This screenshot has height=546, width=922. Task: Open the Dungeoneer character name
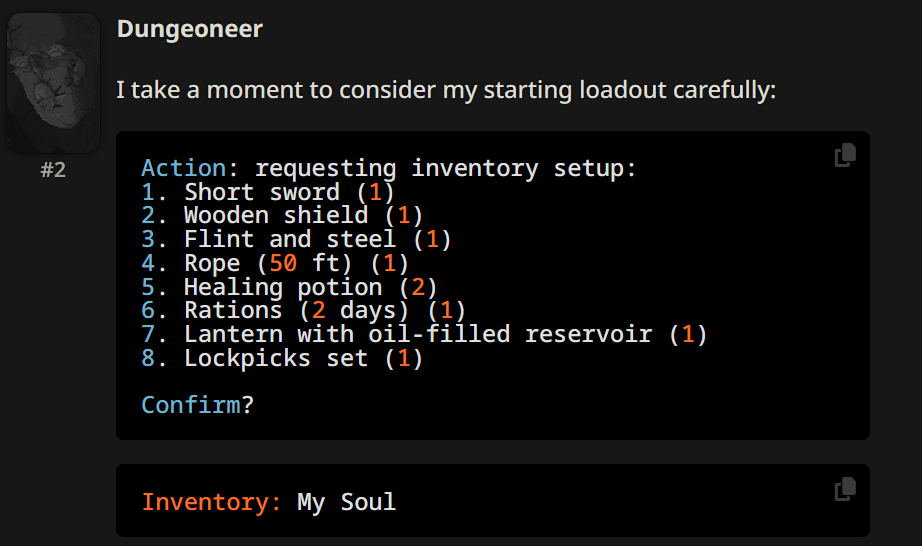190,29
